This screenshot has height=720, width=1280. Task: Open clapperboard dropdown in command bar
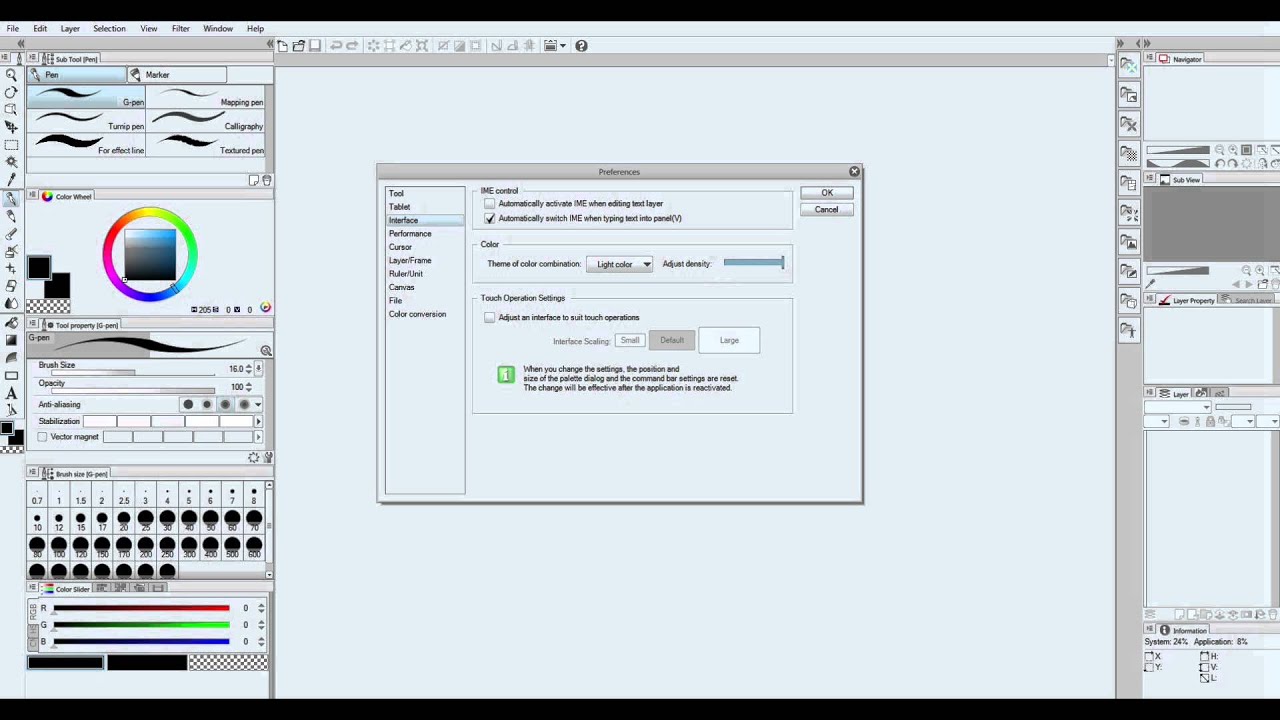coord(562,46)
